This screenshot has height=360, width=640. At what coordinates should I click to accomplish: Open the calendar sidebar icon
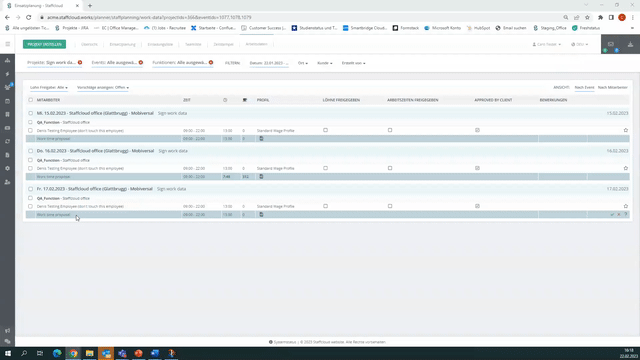(x=7, y=101)
